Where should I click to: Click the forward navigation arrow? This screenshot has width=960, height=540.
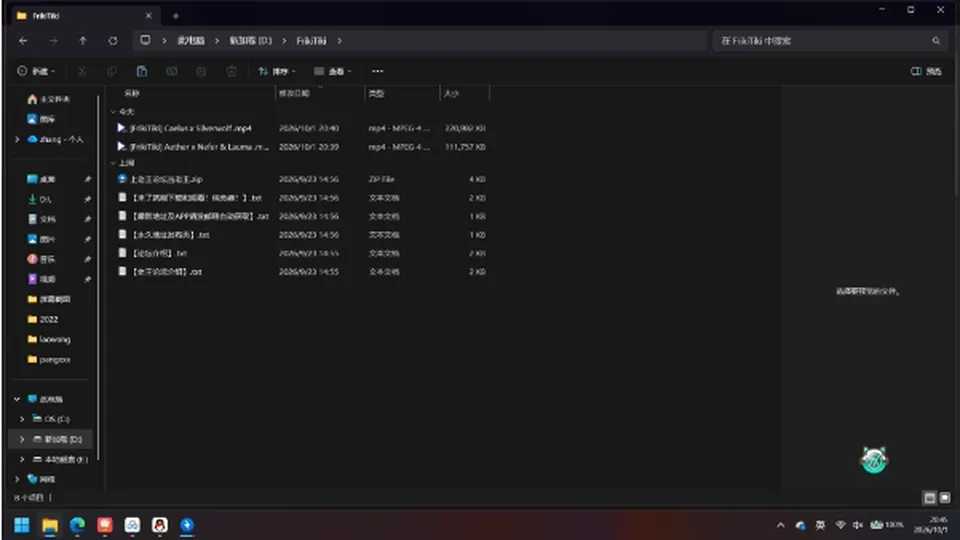coord(53,40)
